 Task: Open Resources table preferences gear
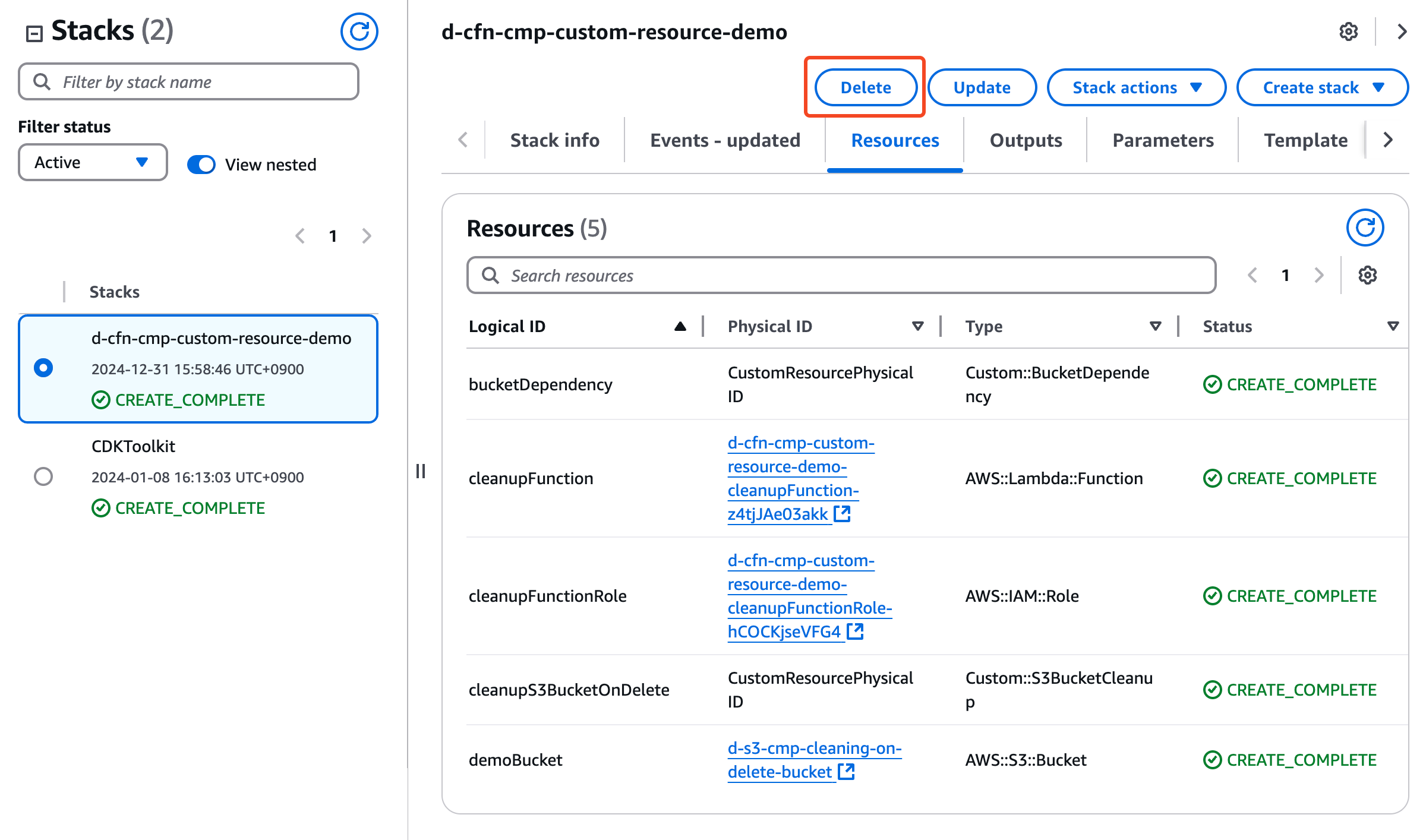1367,275
